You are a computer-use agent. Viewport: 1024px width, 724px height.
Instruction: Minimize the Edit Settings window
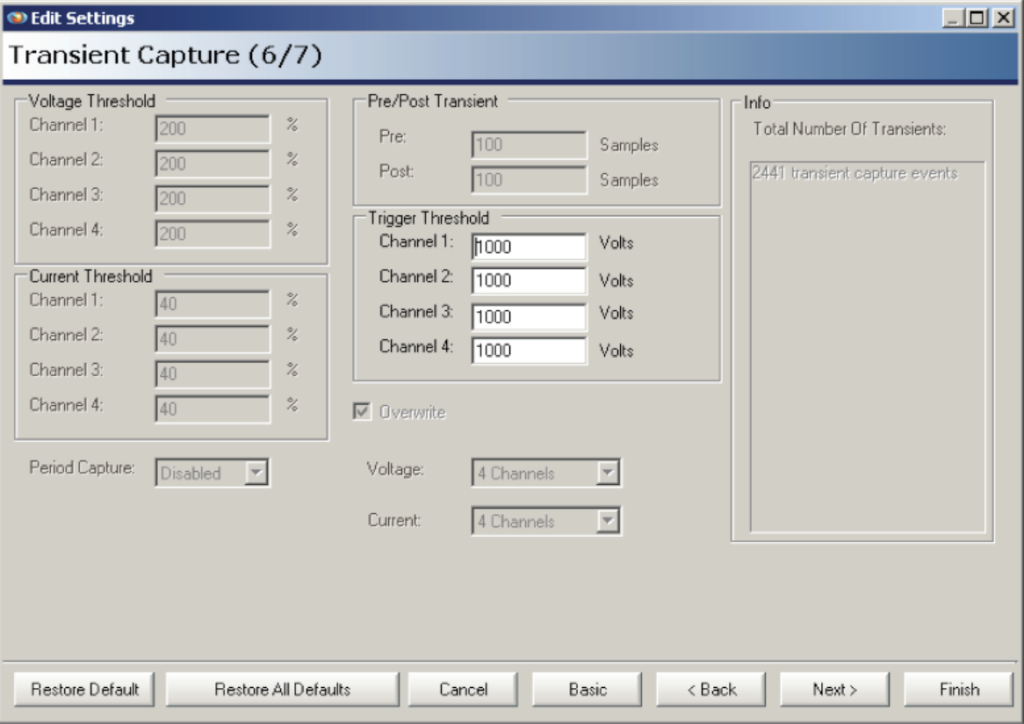(x=953, y=18)
